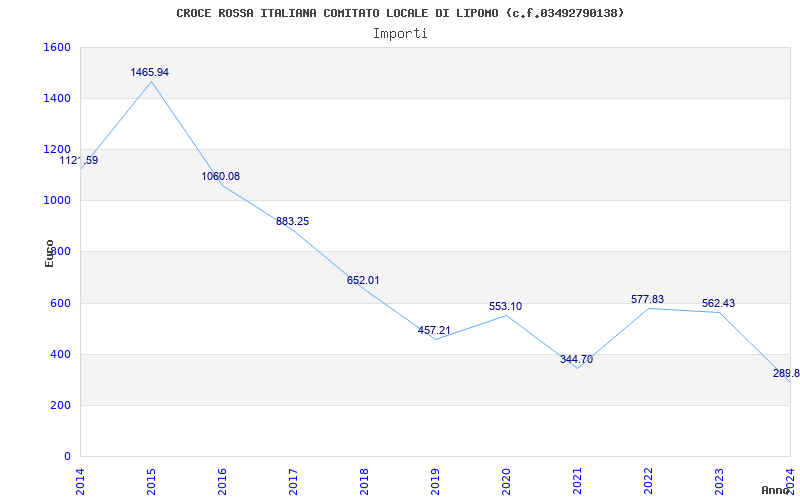Click the 2019 x-axis year label
The height and width of the screenshot is (500, 800).
pos(435,481)
